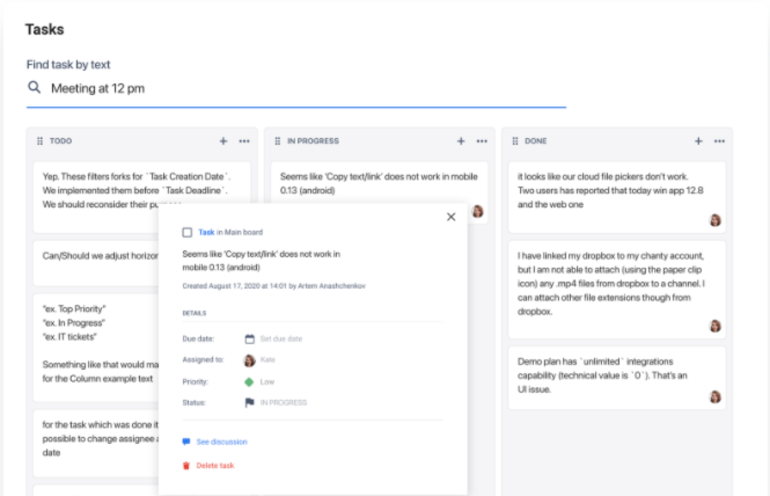Click the calendar icon beside Set due date
This screenshot has width=770, height=496.
coord(250,339)
